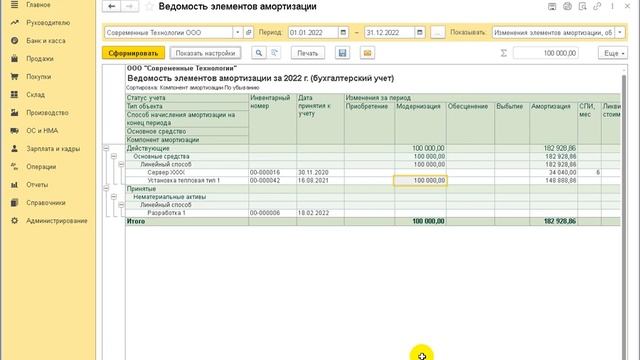Click the magnifier search icon in toolbar
Image resolution: width=640 pixels, height=360 pixels.
pyautogui.click(x=258, y=53)
